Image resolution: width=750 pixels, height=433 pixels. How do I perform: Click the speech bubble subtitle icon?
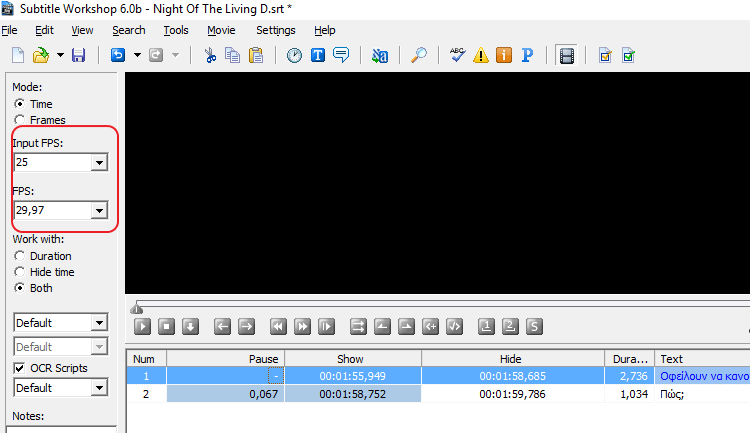(341, 56)
